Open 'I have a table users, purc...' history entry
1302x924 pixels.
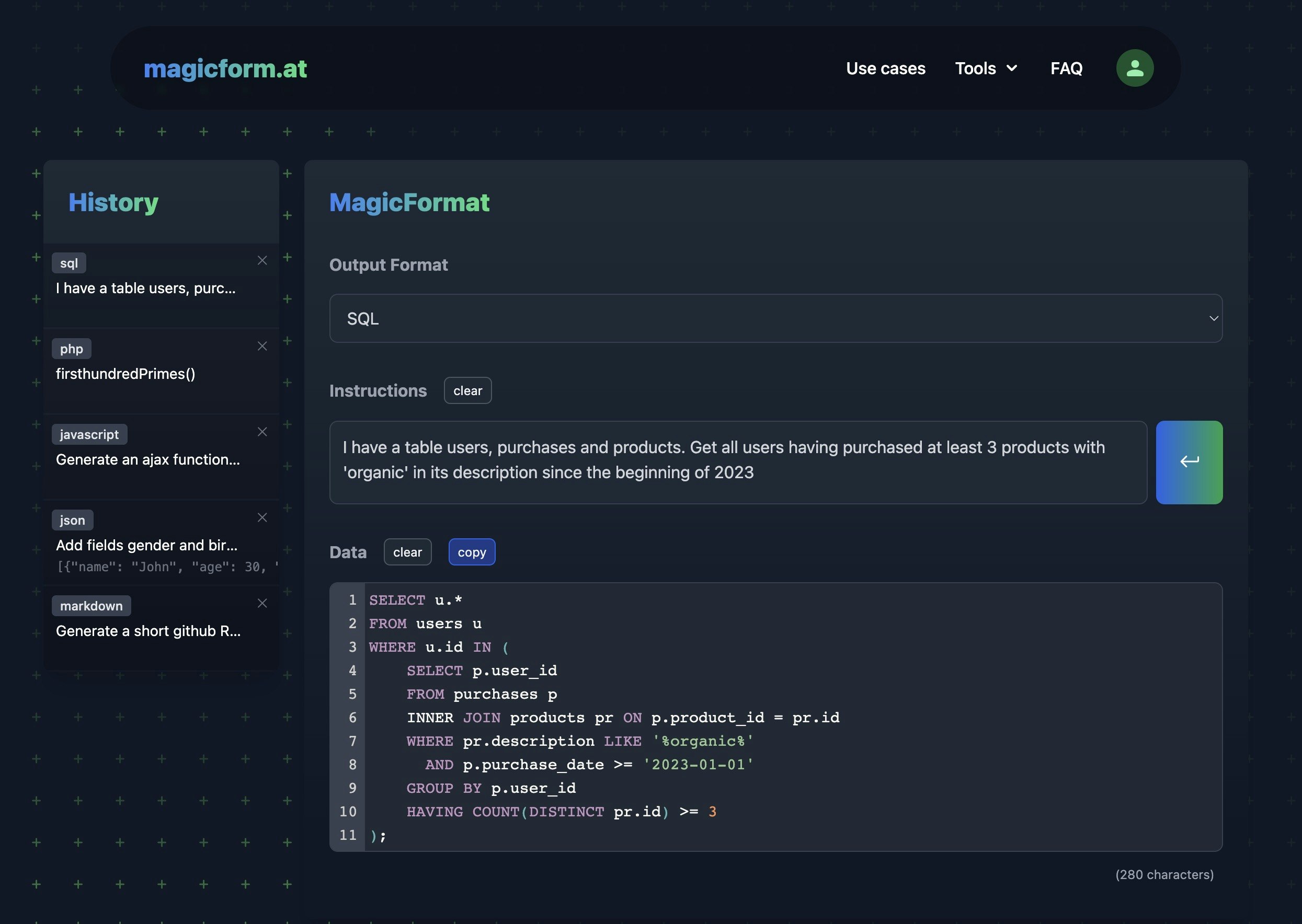[x=146, y=288]
